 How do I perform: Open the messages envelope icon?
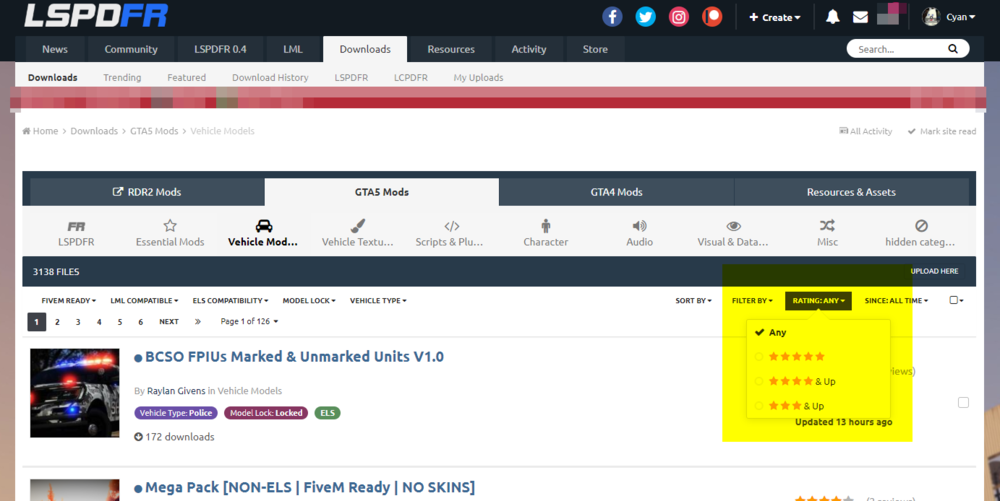point(860,17)
